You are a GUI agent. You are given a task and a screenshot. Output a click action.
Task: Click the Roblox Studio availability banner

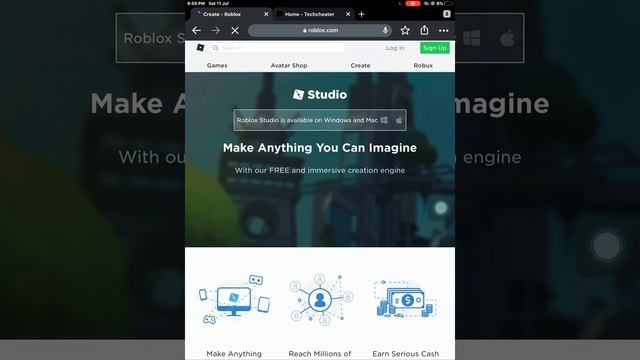tap(320, 120)
